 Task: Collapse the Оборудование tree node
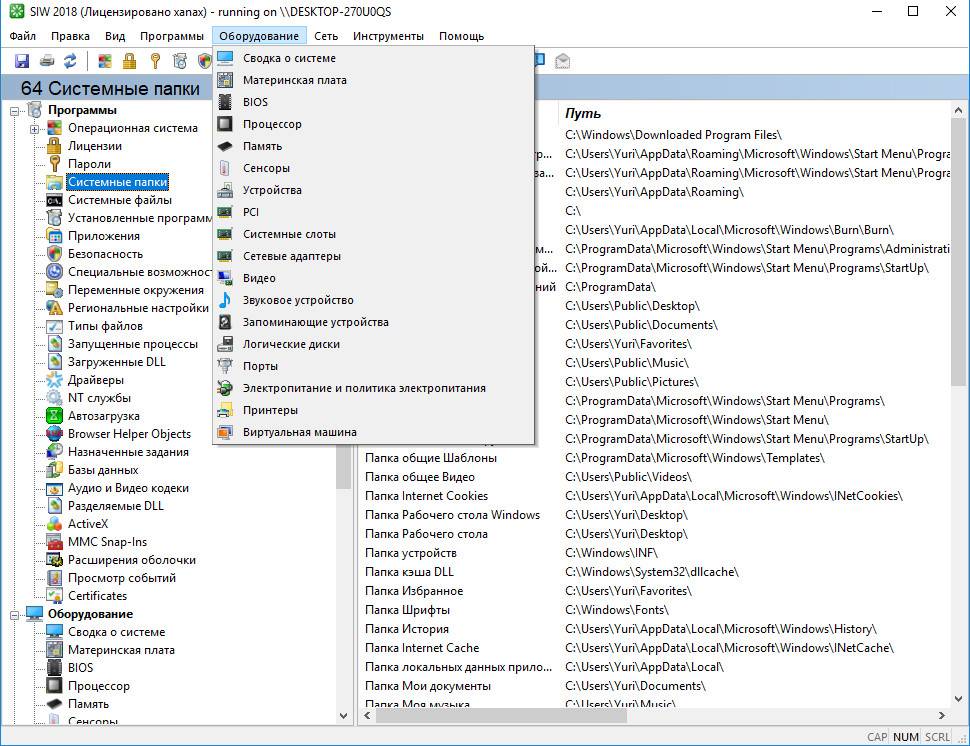15,614
